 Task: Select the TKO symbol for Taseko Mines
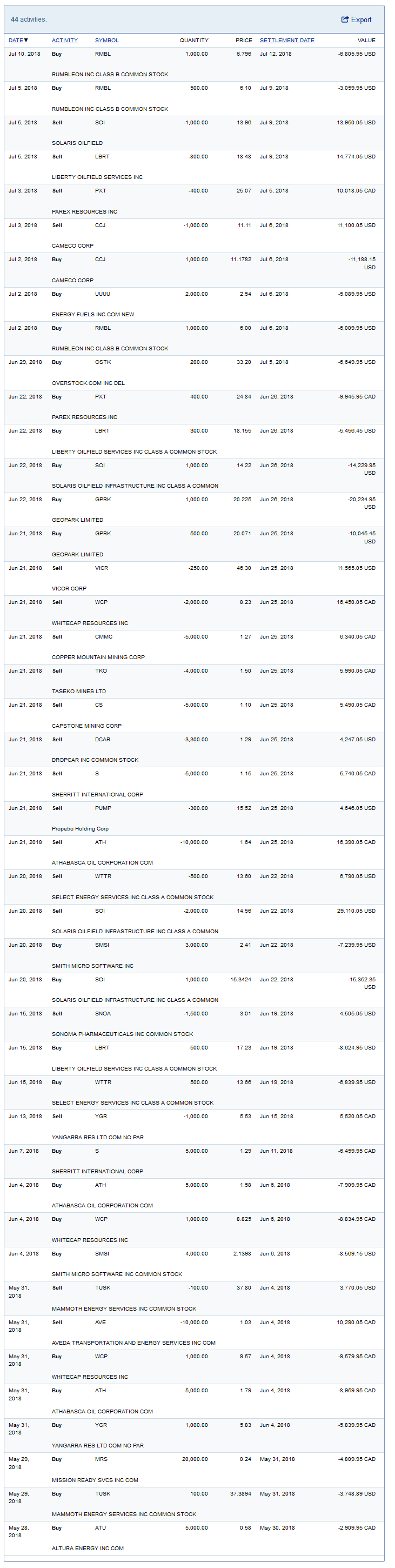pyautogui.click(x=101, y=671)
